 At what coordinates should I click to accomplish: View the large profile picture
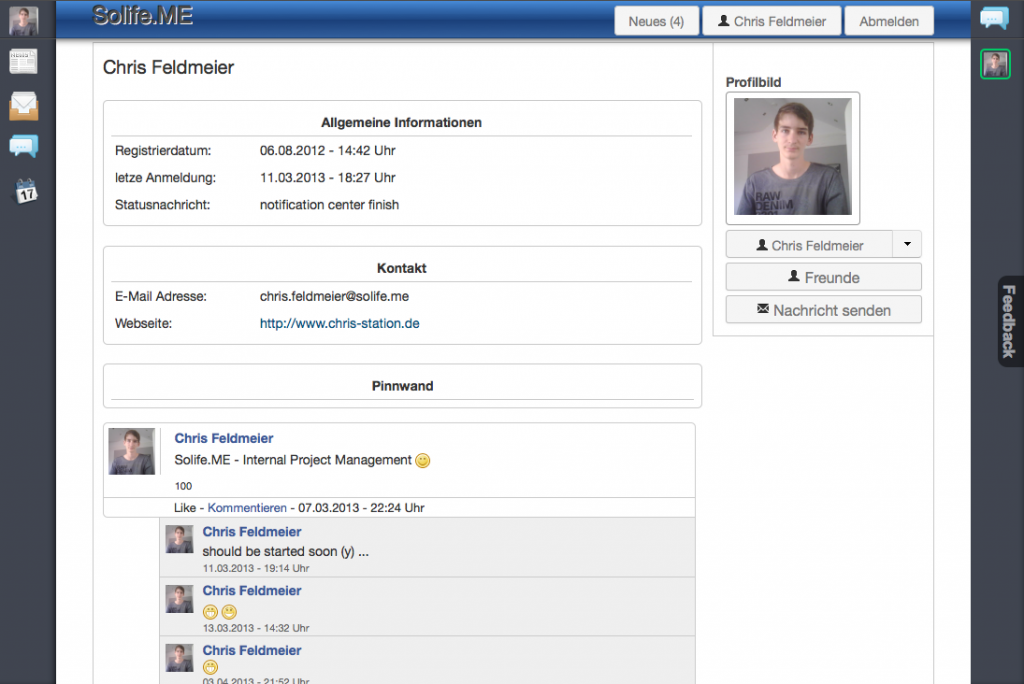tap(793, 157)
